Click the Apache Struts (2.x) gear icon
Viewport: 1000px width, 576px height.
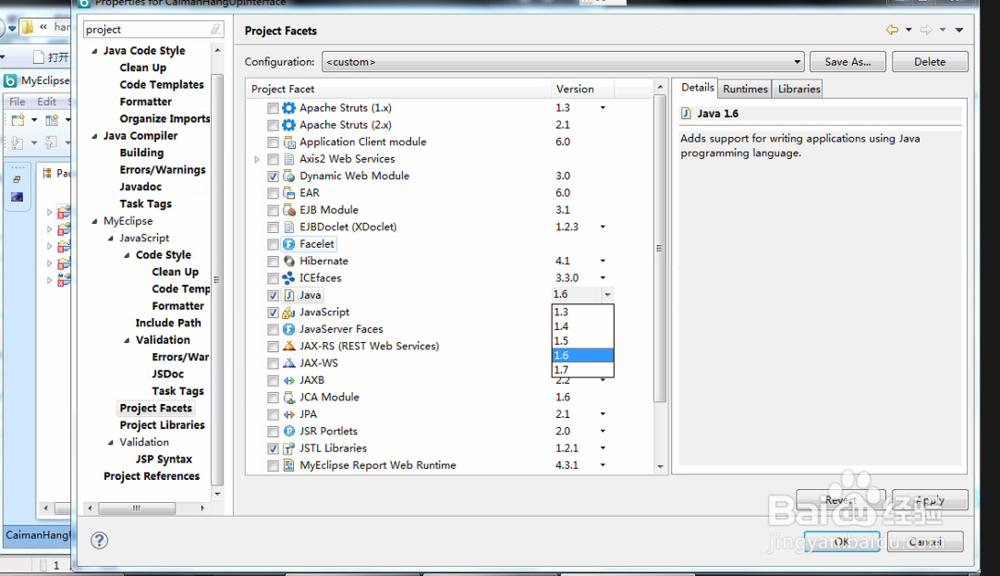point(289,125)
